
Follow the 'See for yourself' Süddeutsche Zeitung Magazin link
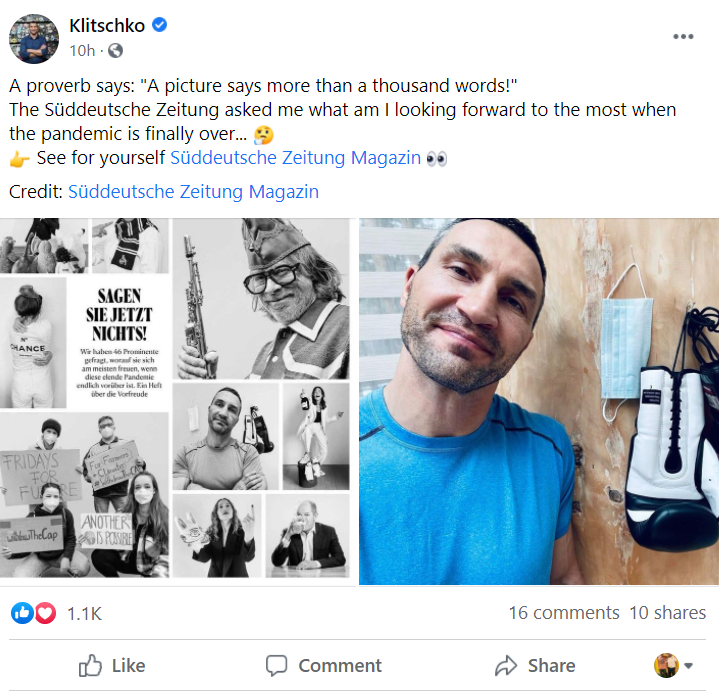tap(295, 158)
